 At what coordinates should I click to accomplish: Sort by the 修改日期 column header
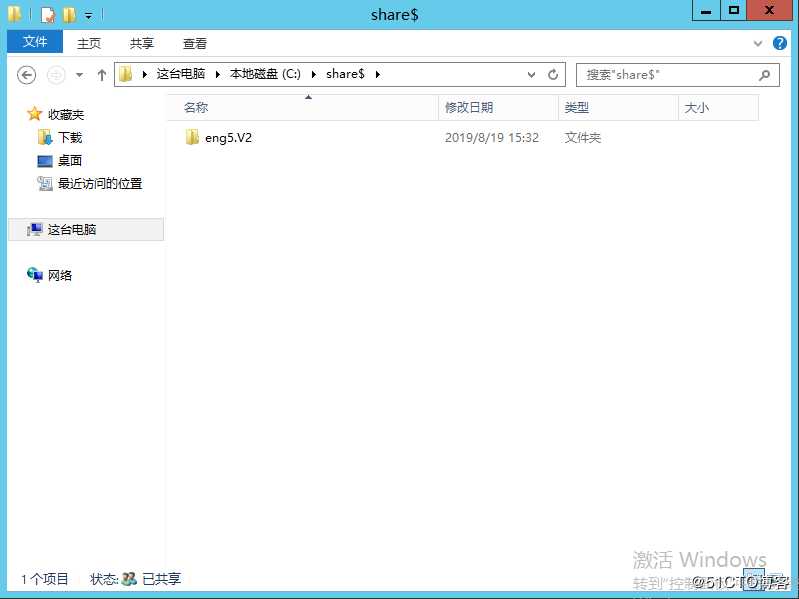coord(498,107)
